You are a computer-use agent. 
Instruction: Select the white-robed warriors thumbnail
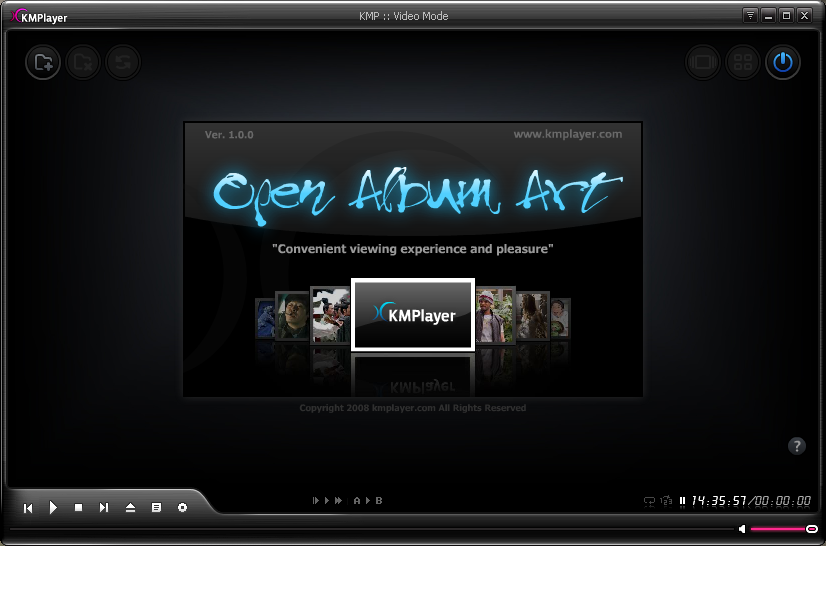(x=330, y=316)
